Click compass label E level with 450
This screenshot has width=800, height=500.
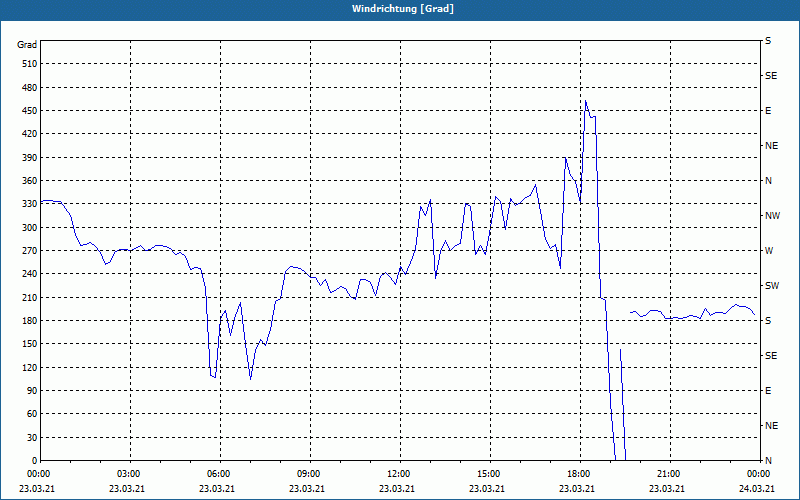tap(768, 111)
